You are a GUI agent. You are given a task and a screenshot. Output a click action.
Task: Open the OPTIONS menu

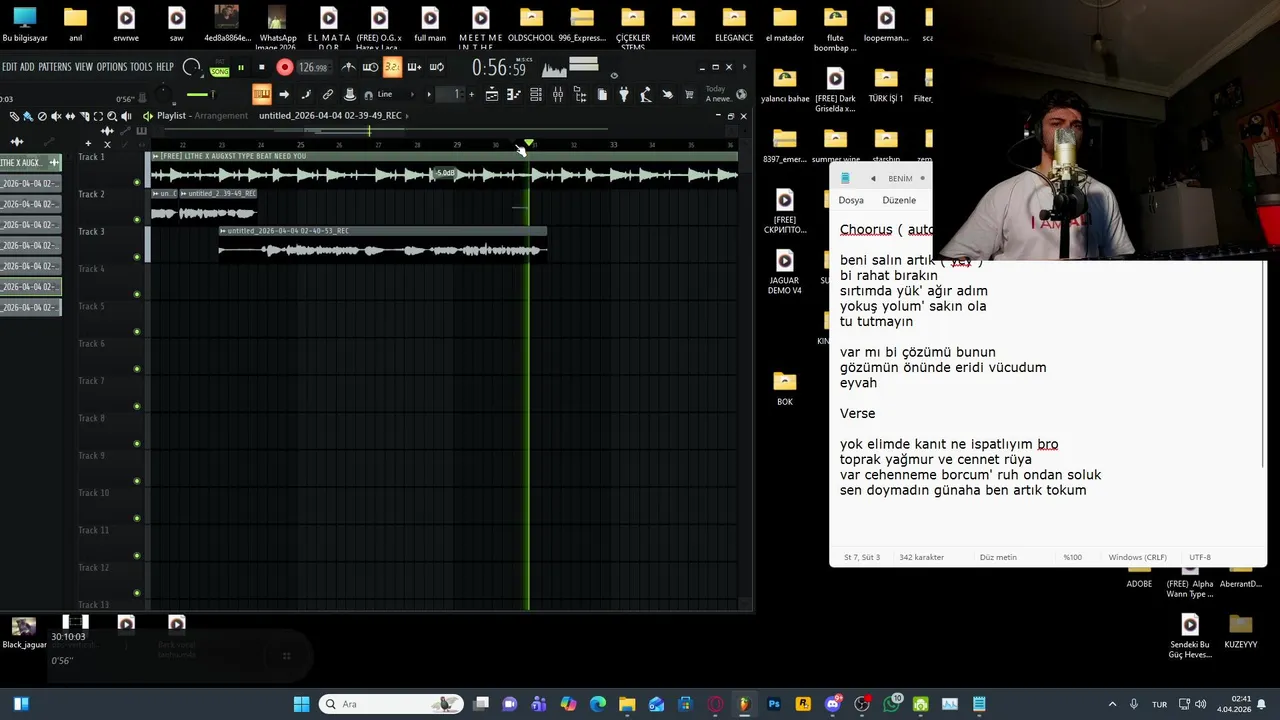[112, 67]
